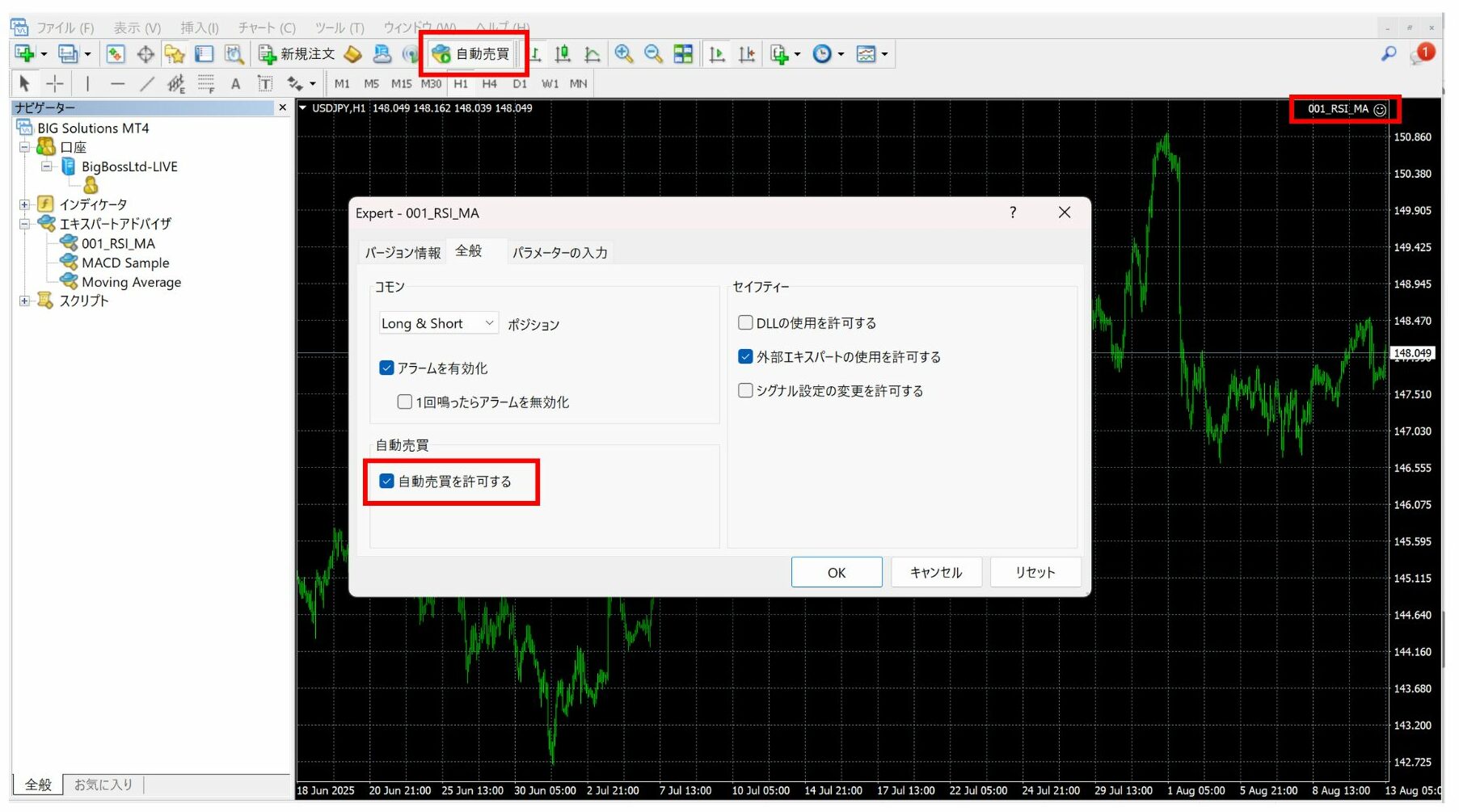Switch to the パラメーターの入力 tab
Screen dimensions: 1459x812
560,252
